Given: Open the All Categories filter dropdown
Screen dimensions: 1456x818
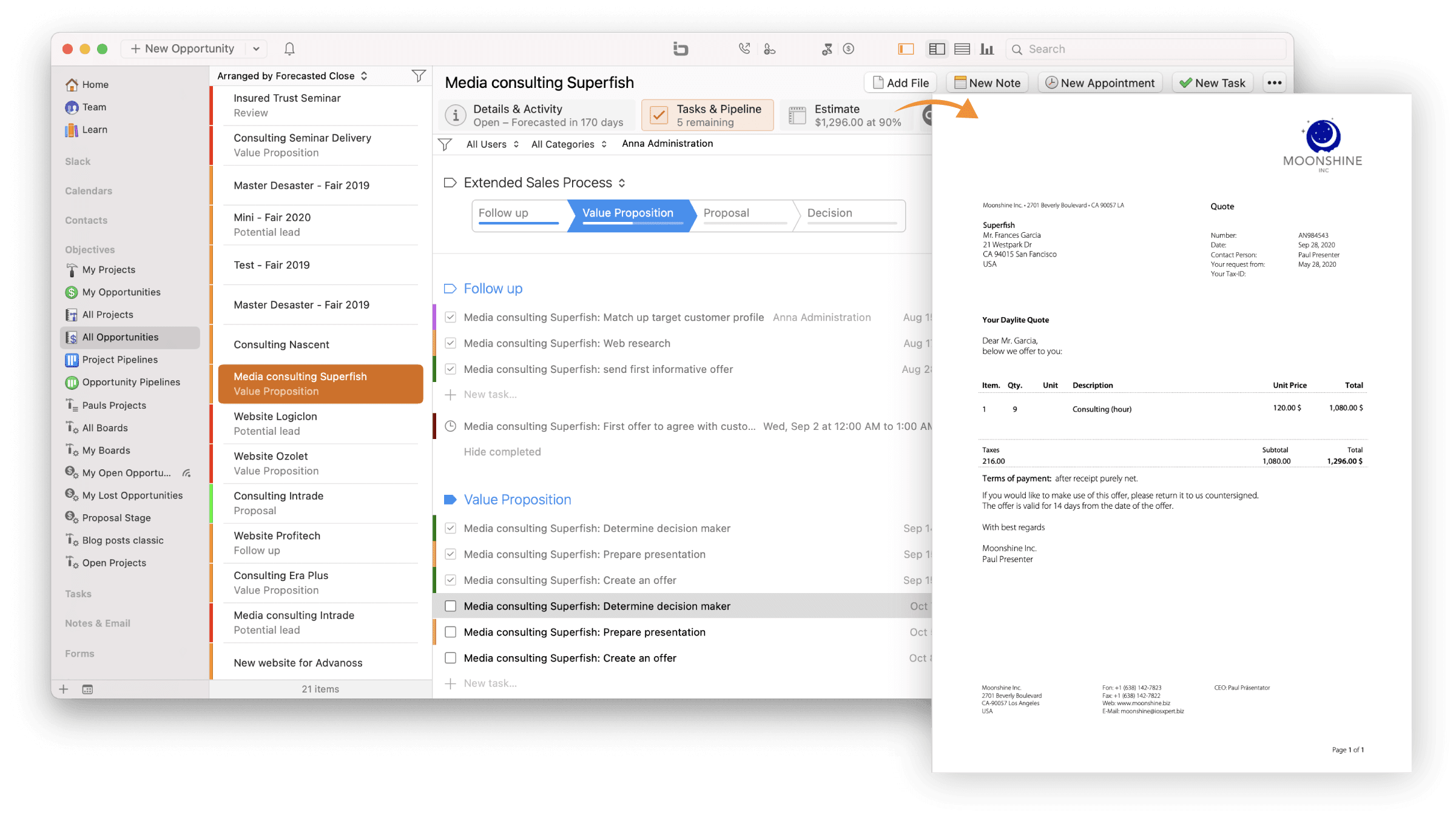Looking at the screenshot, I should pyautogui.click(x=569, y=144).
